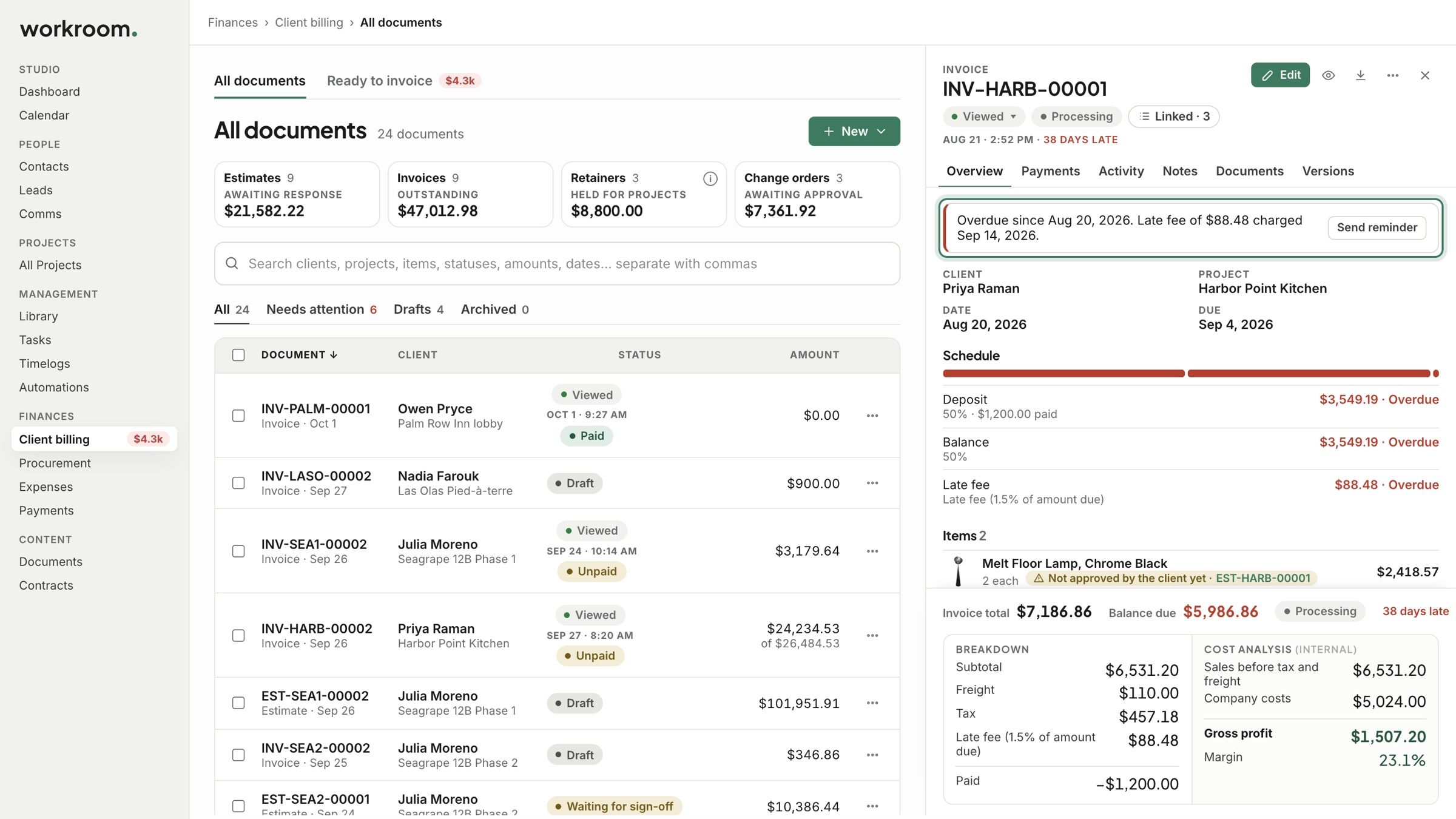Open the Needs attention filter tab
The width and height of the screenshot is (1456, 819).
[x=322, y=309]
